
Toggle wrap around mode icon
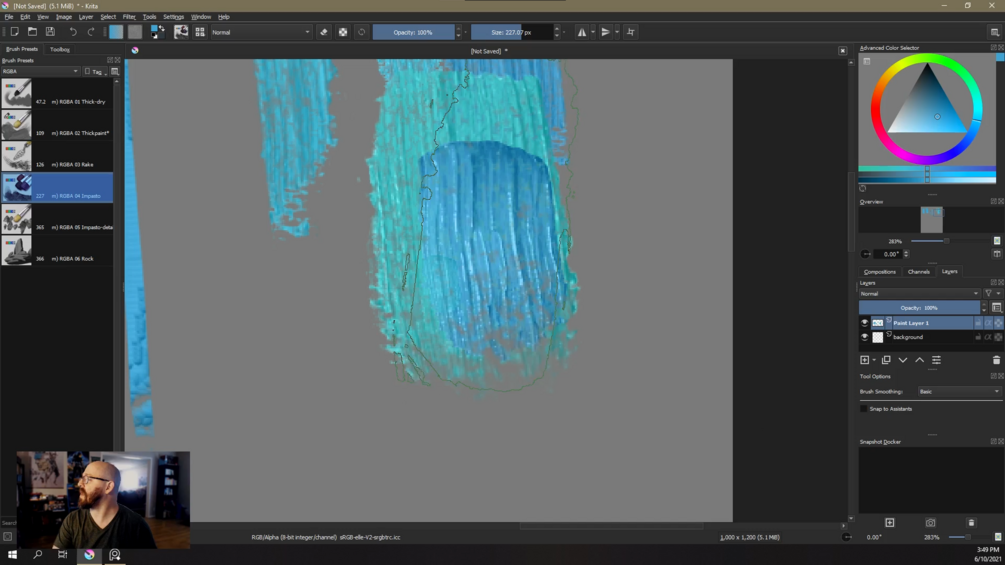coord(631,32)
